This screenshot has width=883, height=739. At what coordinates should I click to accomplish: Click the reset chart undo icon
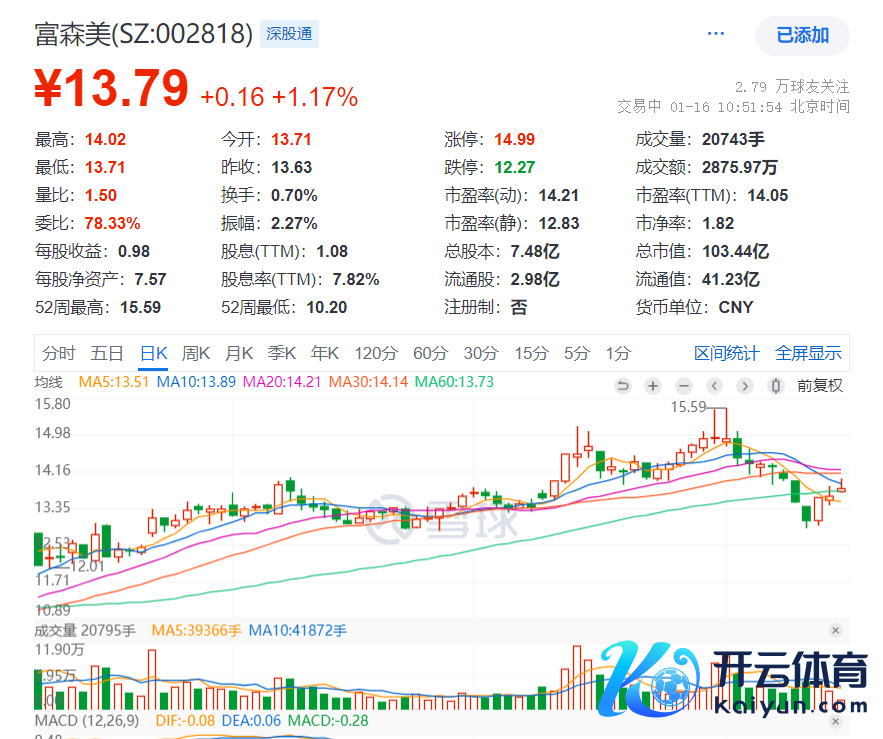click(x=622, y=385)
